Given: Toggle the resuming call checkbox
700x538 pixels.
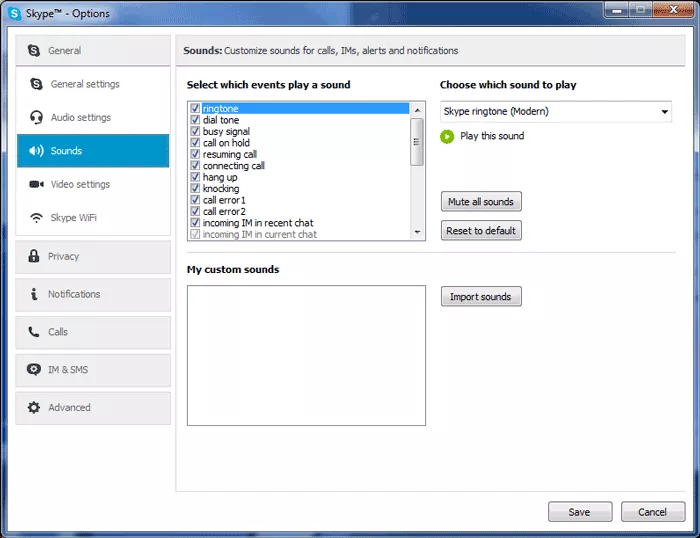Looking at the screenshot, I should click(x=195, y=154).
